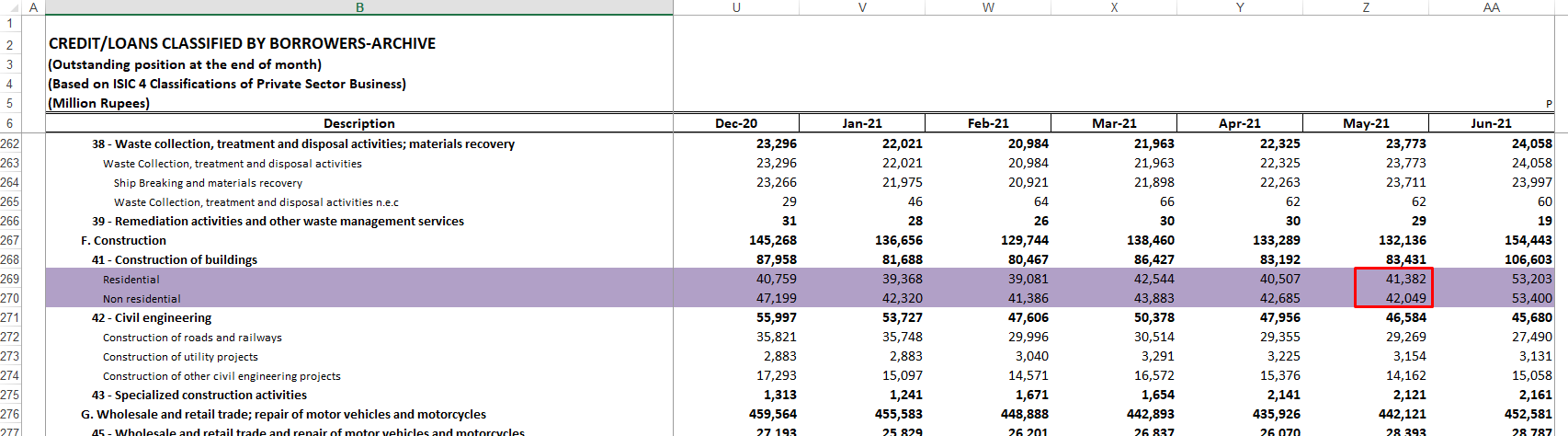This screenshot has width=1568, height=436.
Task: Click the 'Residential' row label
Action: click(131, 280)
